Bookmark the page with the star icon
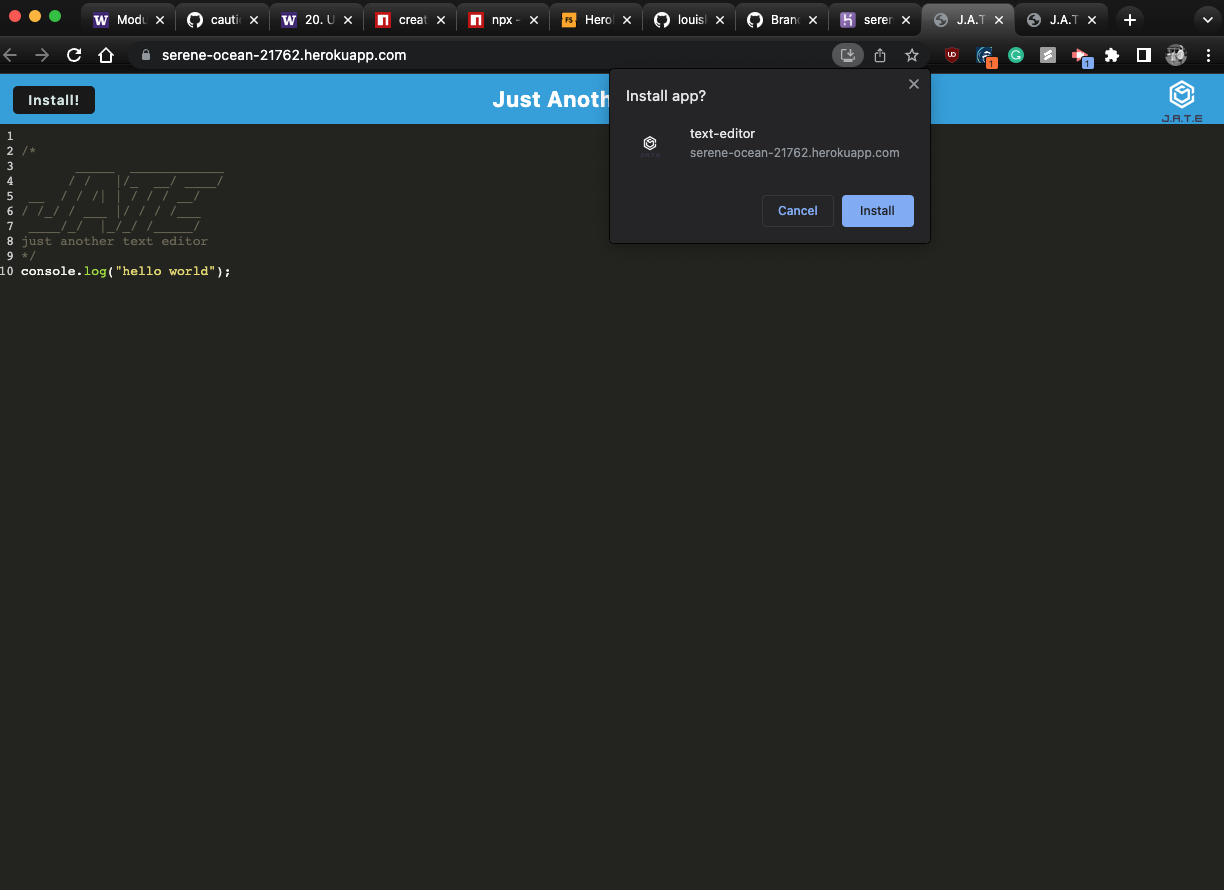 click(911, 55)
